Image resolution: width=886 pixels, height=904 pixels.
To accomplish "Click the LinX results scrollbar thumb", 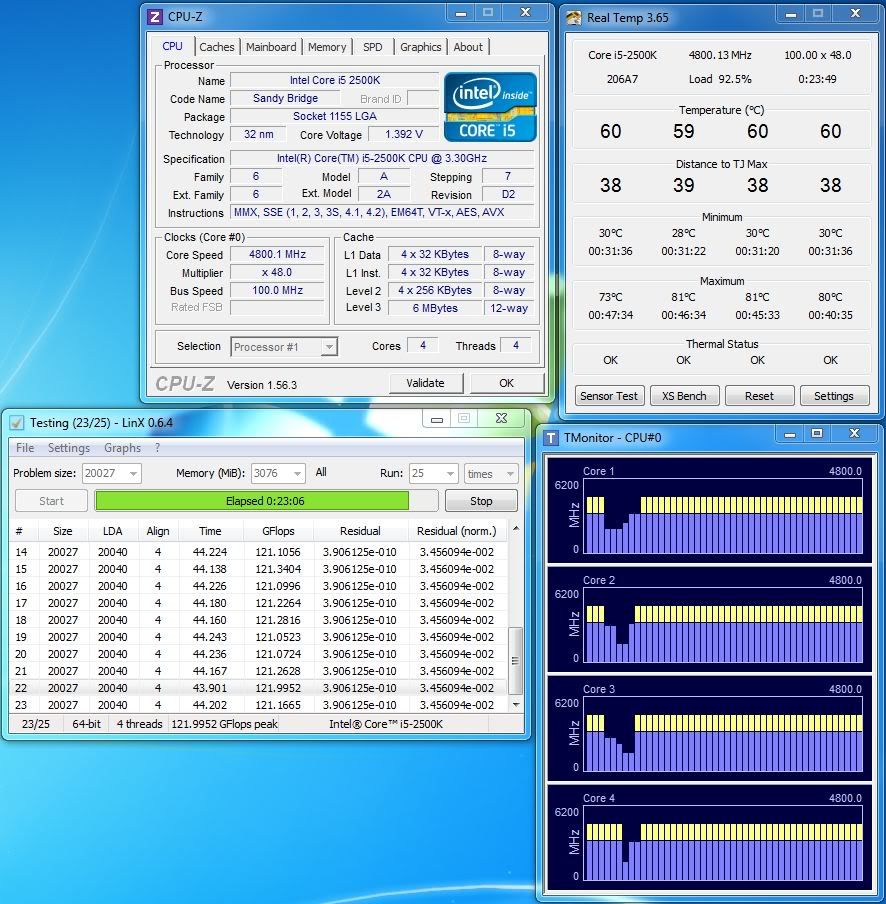I will point(515,661).
